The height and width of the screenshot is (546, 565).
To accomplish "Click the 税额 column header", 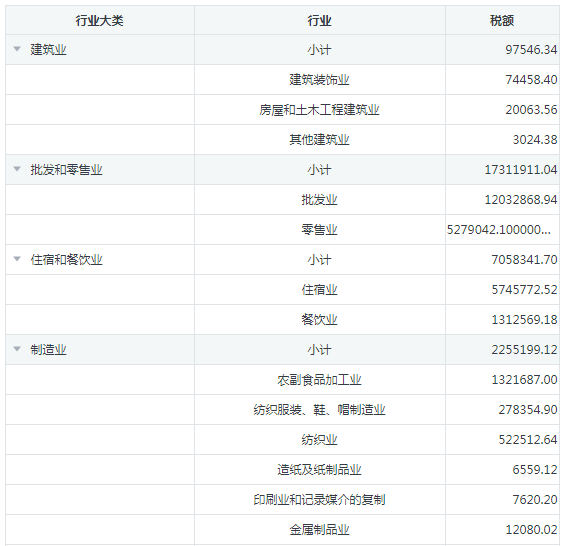I will pos(502,21).
